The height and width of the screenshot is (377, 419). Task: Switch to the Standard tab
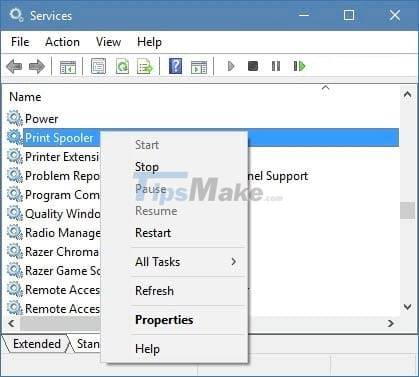[88, 344]
